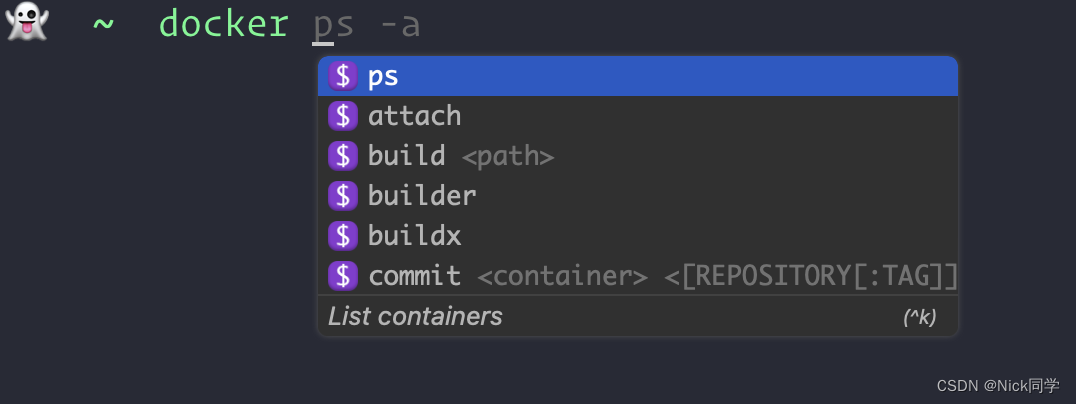
Task: Choose buildx in the autocomplete list
Action: [x=415, y=236]
